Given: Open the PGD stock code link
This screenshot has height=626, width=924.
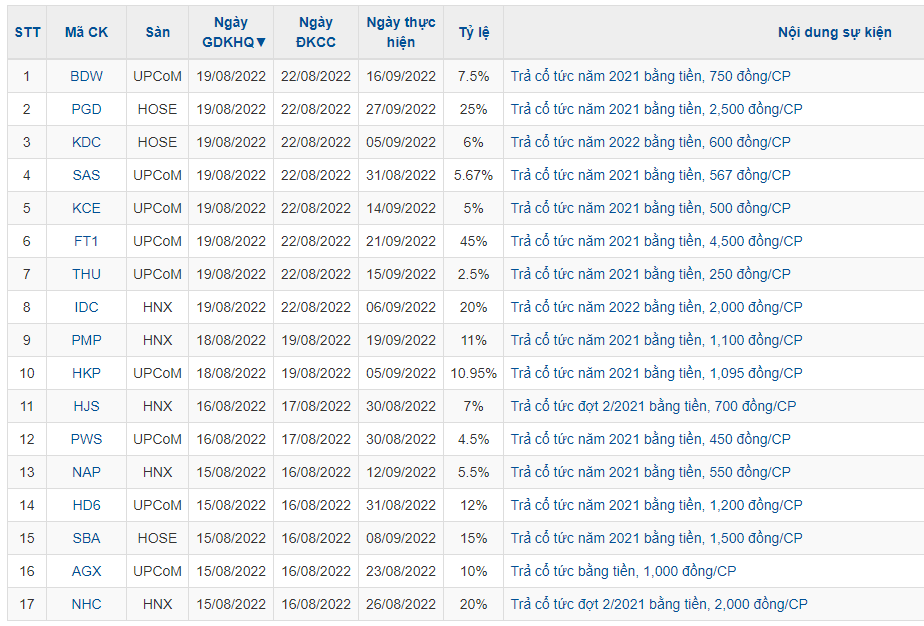Looking at the screenshot, I should point(86,109).
